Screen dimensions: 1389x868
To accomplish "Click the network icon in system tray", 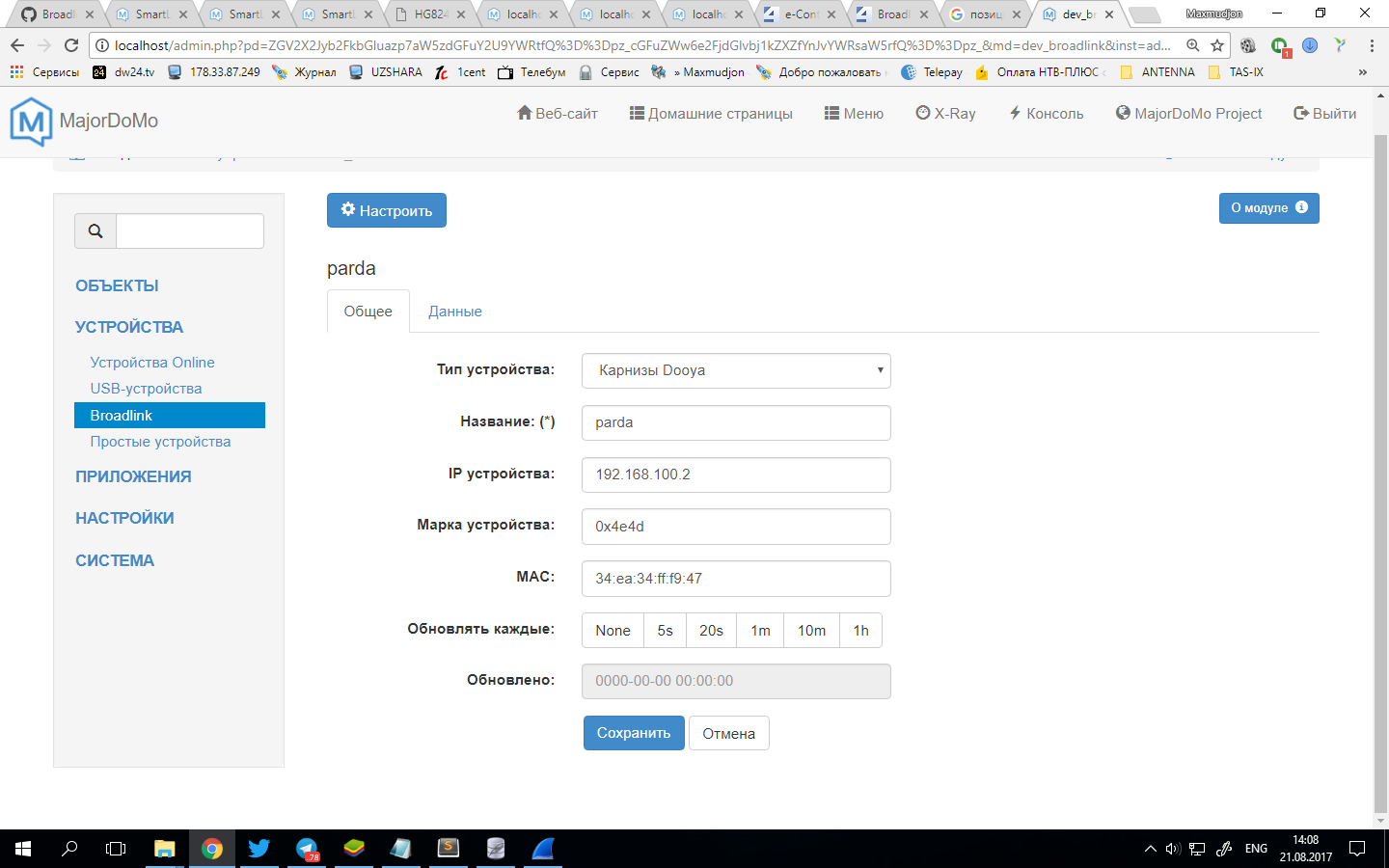I will (1197, 849).
